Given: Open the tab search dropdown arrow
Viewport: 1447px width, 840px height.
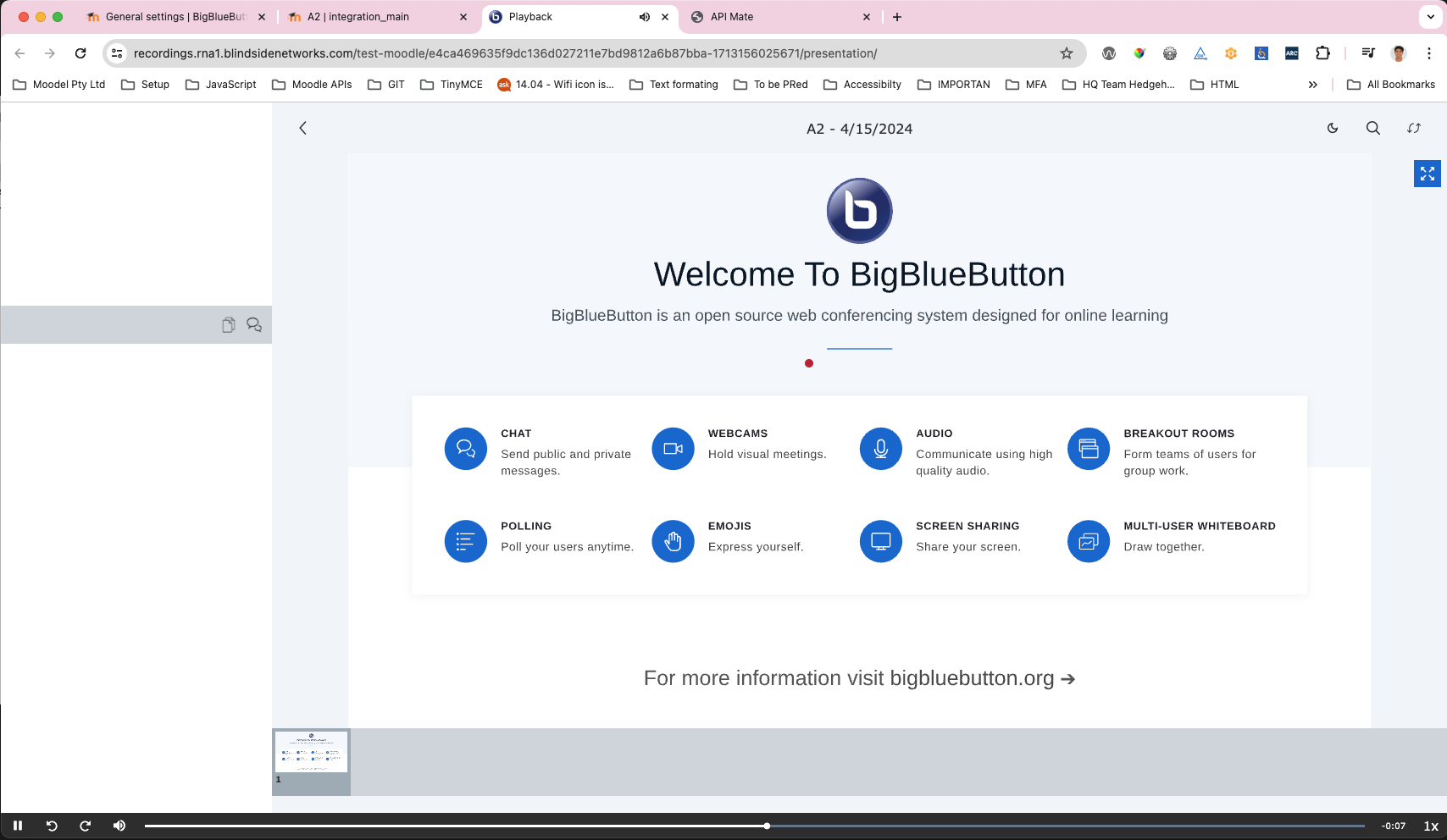Looking at the screenshot, I should click(x=1431, y=17).
